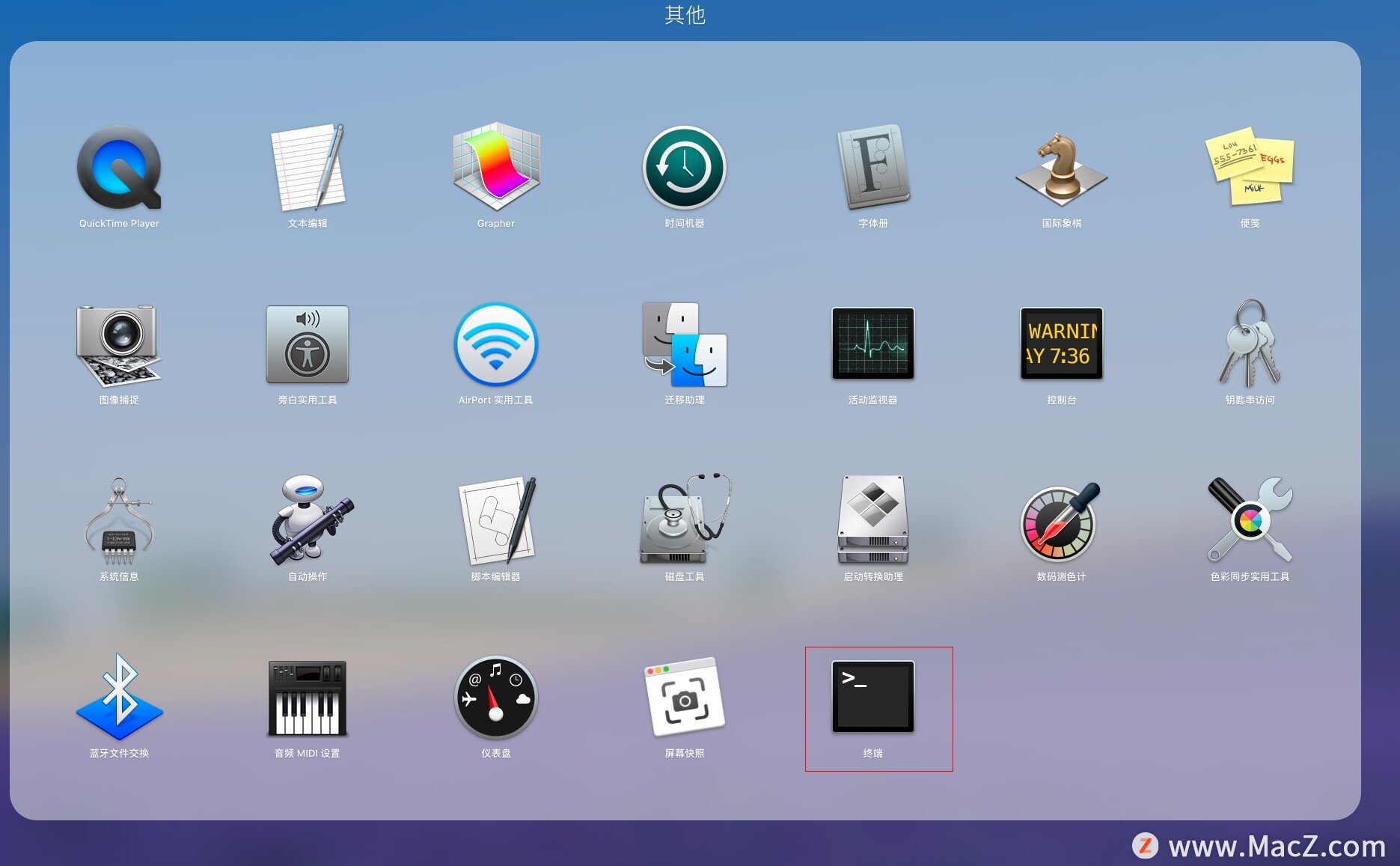Launch 迁移助理 Migration Assistant
The height and width of the screenshot is (866, 1400).
[685, 344]
